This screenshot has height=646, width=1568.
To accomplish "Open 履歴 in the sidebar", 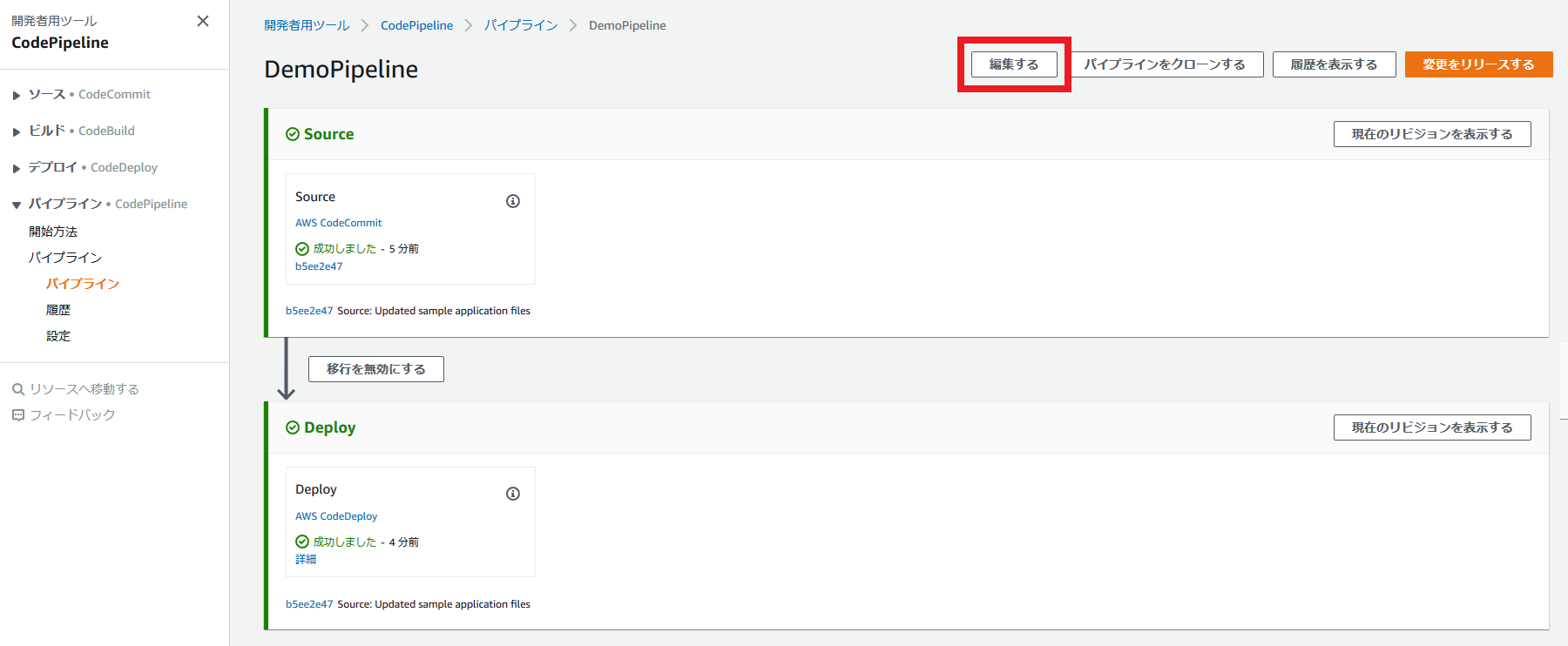I will 58,310.
